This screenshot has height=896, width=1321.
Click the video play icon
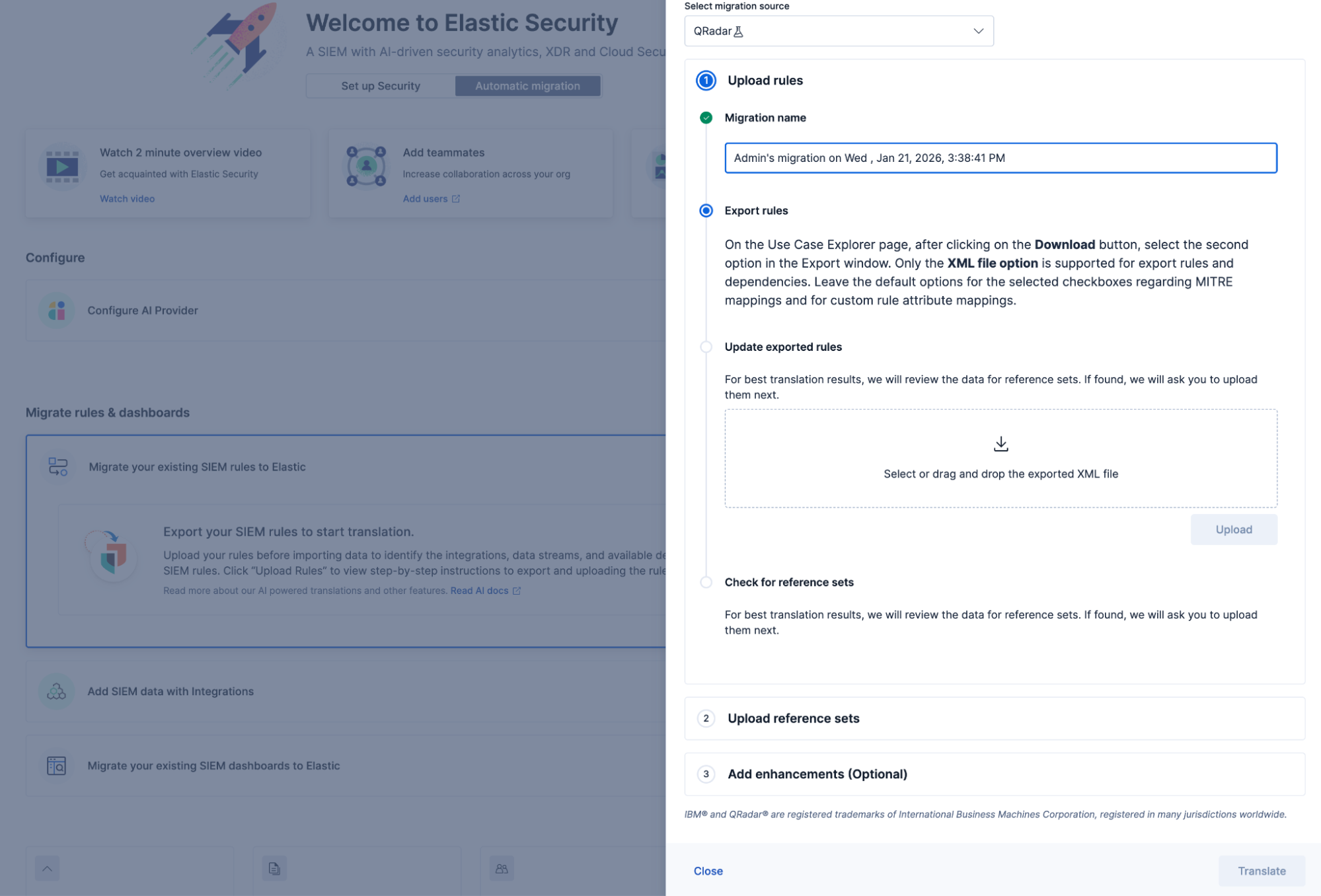[x=62, y=167]
